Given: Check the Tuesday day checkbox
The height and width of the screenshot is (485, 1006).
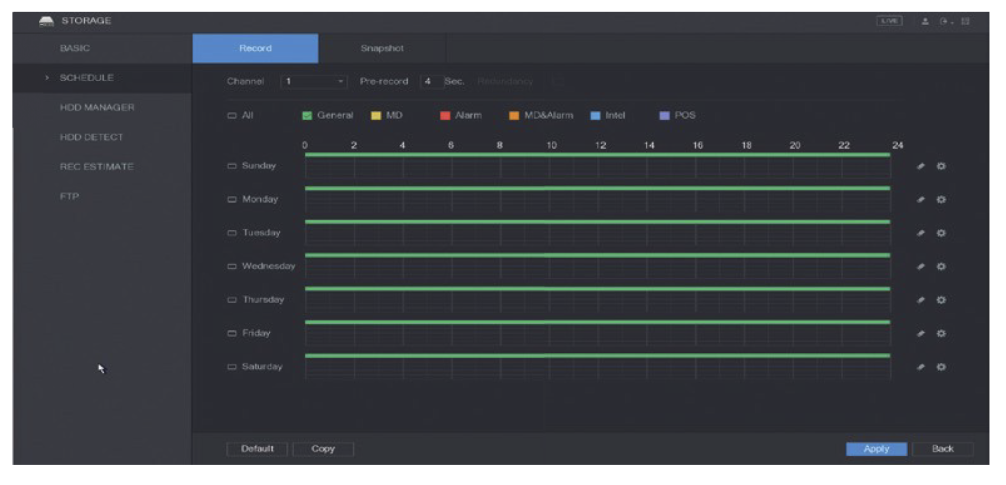Looking at the screenshot, I should (233, 233).
